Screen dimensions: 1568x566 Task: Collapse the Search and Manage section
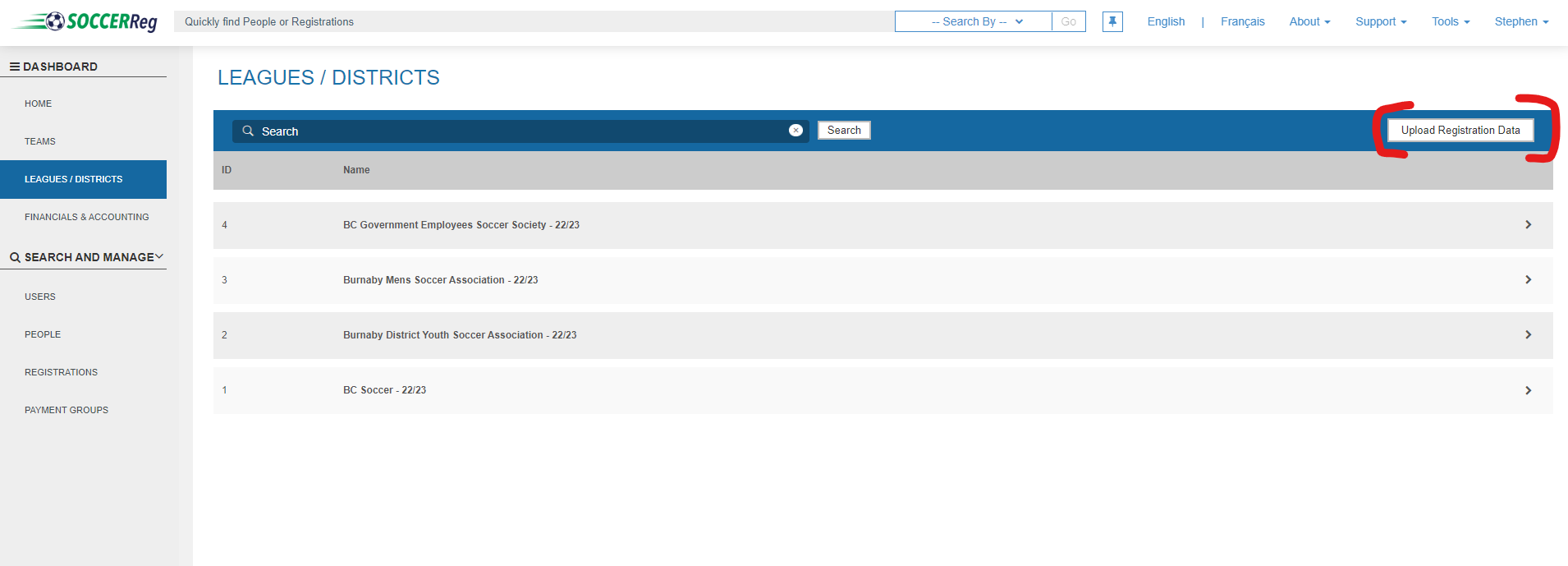tap(159, 256)
